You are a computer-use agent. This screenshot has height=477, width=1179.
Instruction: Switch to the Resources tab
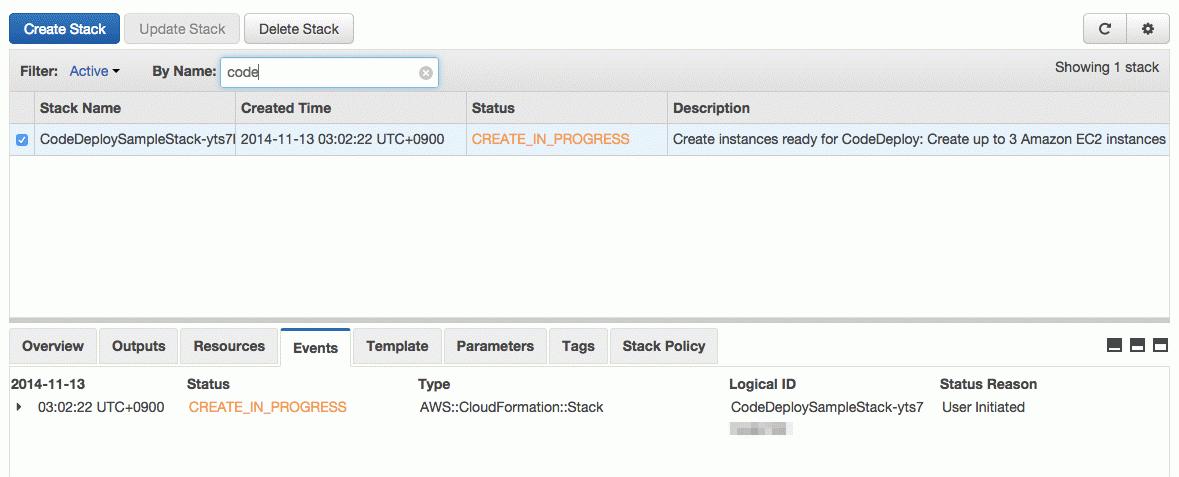pos(229,347)
